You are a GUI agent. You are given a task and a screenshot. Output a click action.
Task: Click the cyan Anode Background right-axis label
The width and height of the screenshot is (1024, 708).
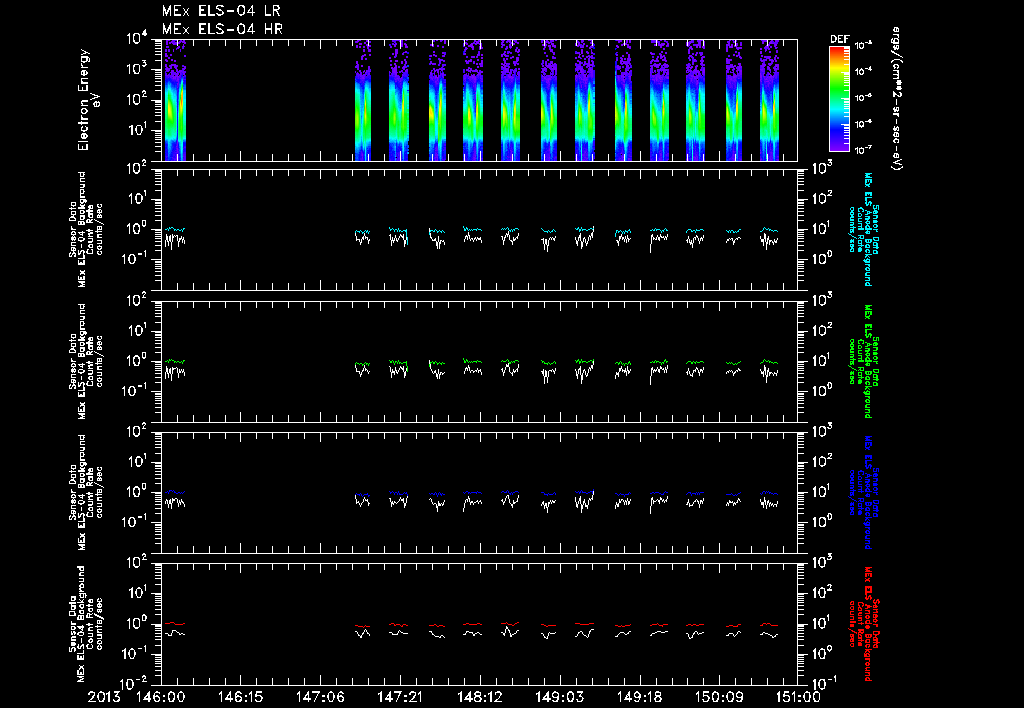coord(863,229)
